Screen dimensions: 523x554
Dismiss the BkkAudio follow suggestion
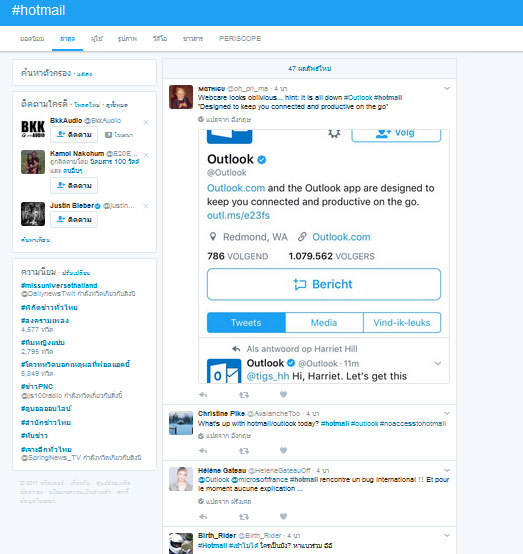click(x=146, y=122)
